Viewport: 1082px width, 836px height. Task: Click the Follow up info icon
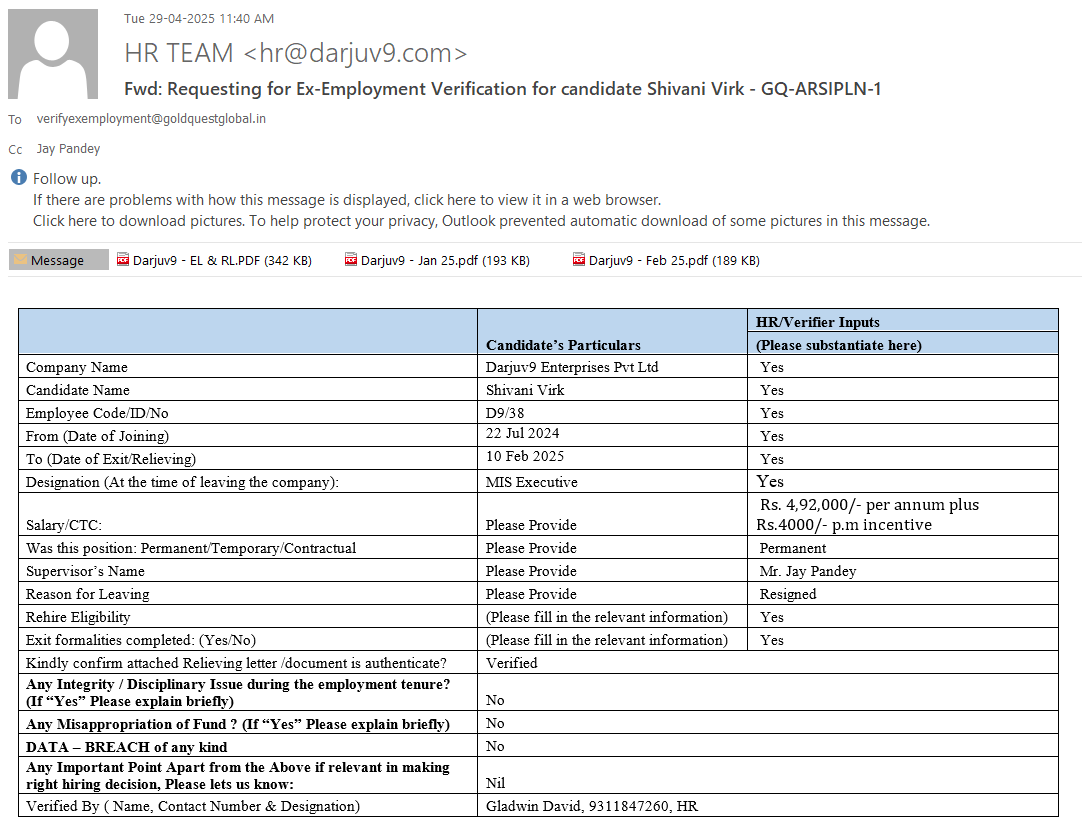pyautogui.click(x=19, y=178)
